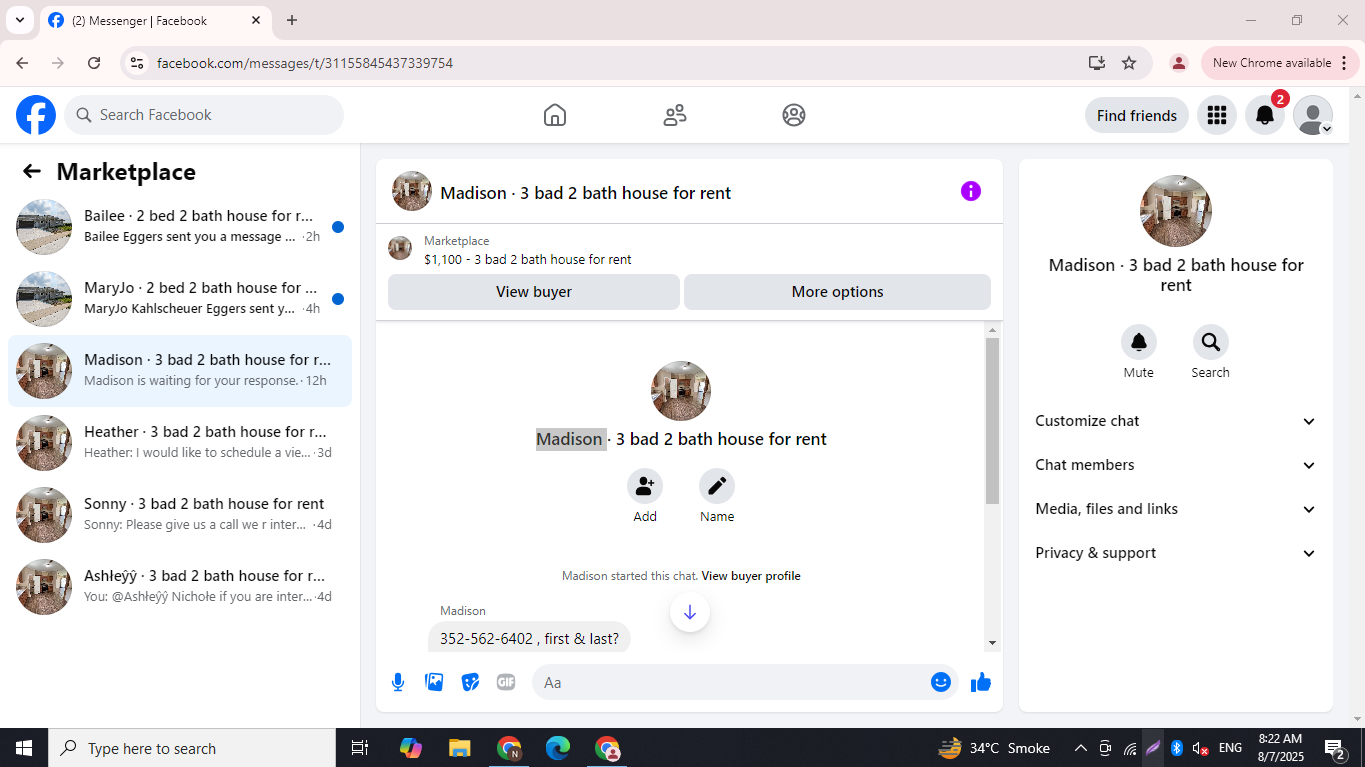
Task: Open Ashłeŷŷ 3 bad 2 bath conversation
Action: coord(180,587)
